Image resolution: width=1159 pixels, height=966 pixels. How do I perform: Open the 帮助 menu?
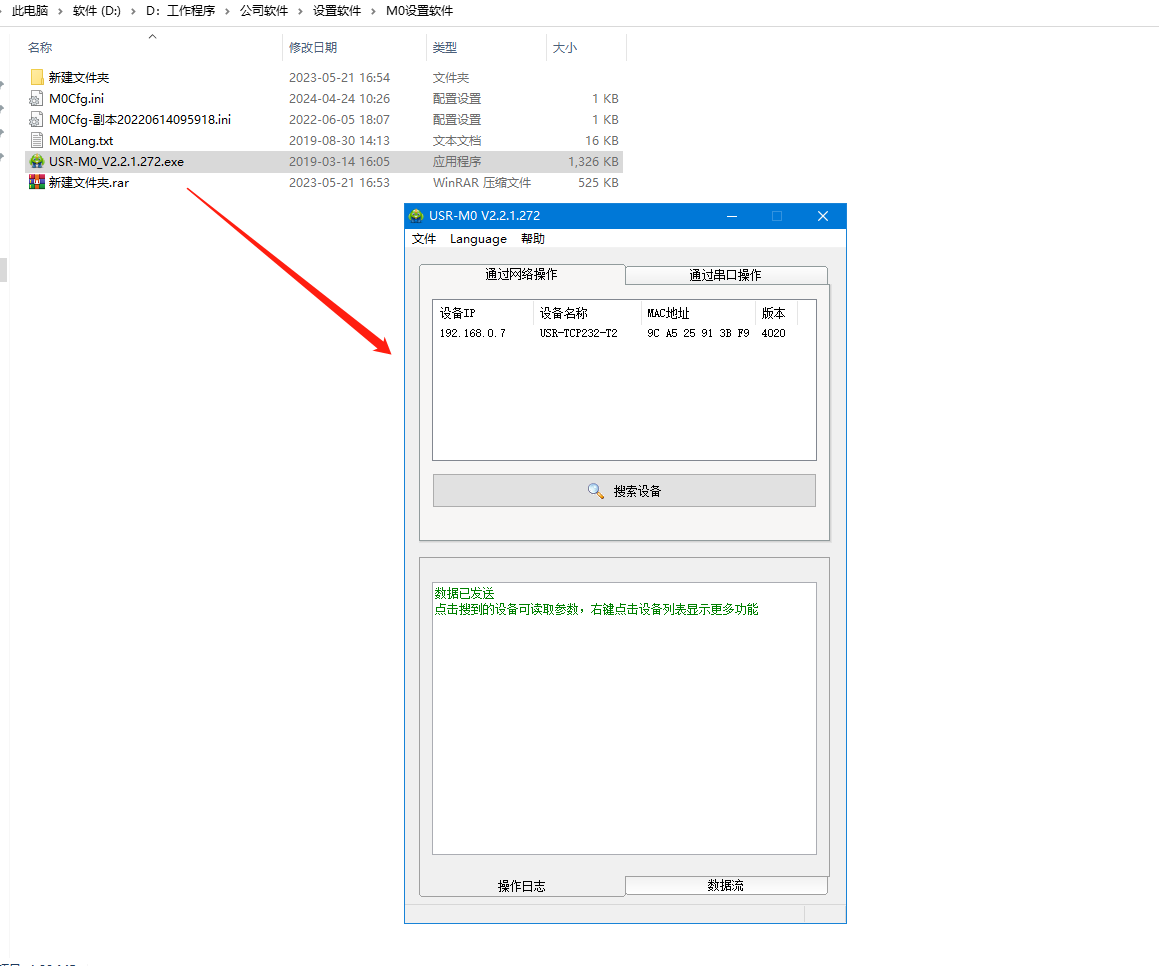coord(533,239)
